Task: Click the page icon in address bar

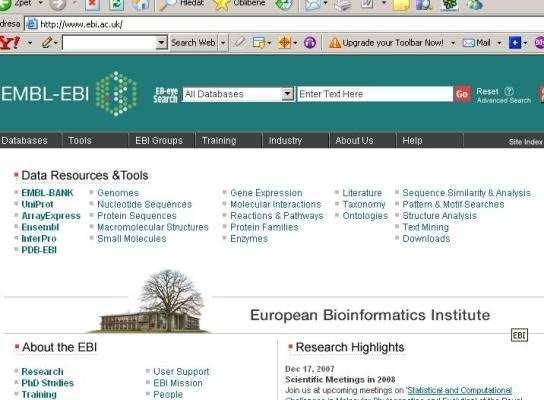Action: (32, 24)
